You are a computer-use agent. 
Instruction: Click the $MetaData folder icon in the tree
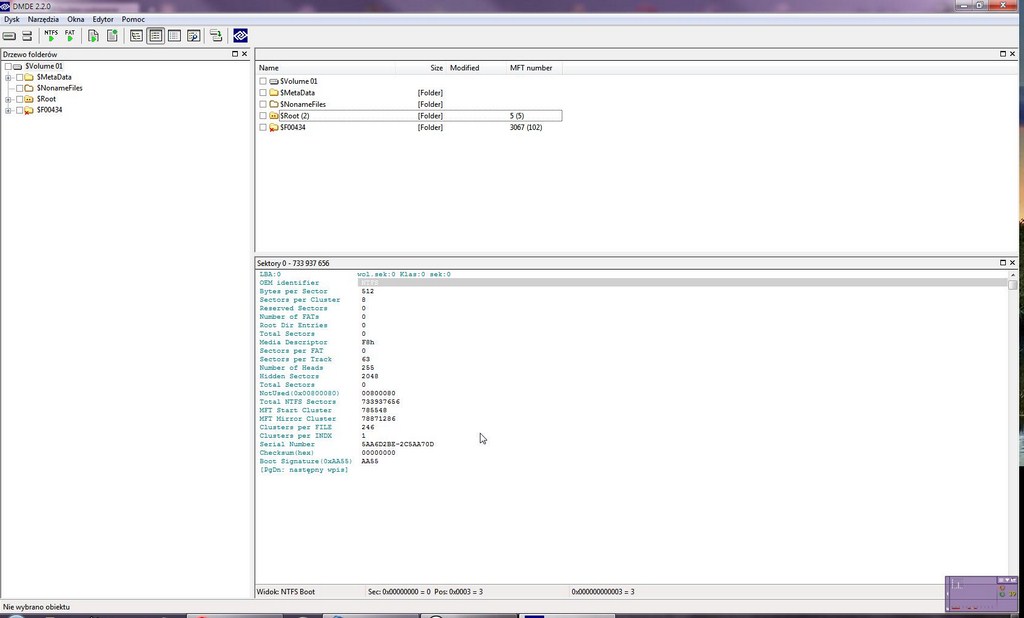[29, 77]
